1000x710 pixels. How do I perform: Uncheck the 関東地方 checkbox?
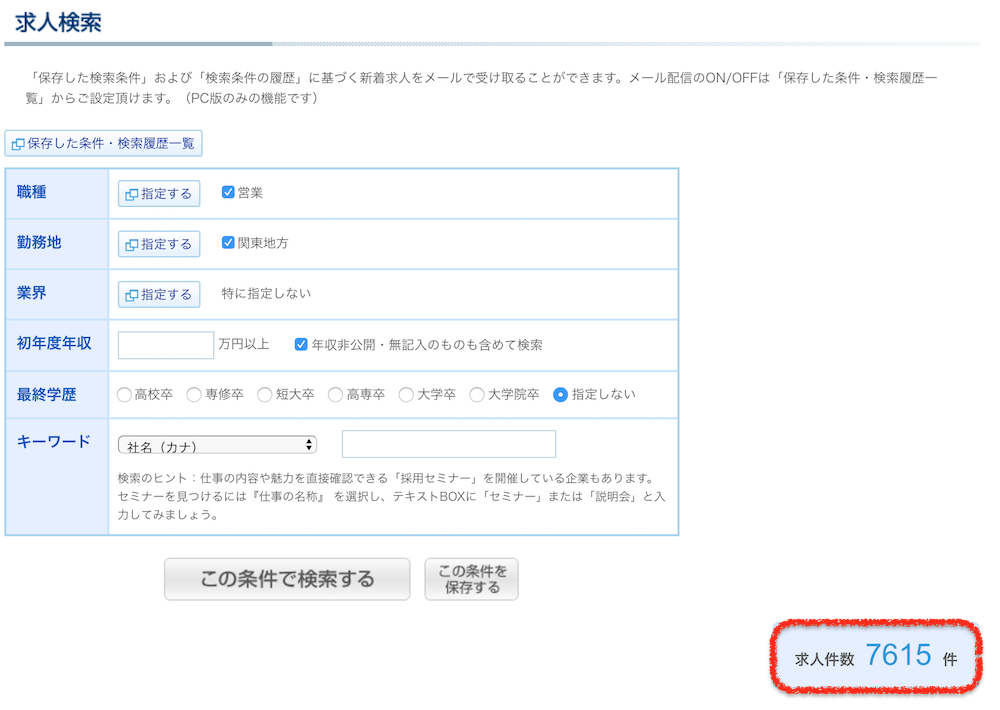[228, 243]
